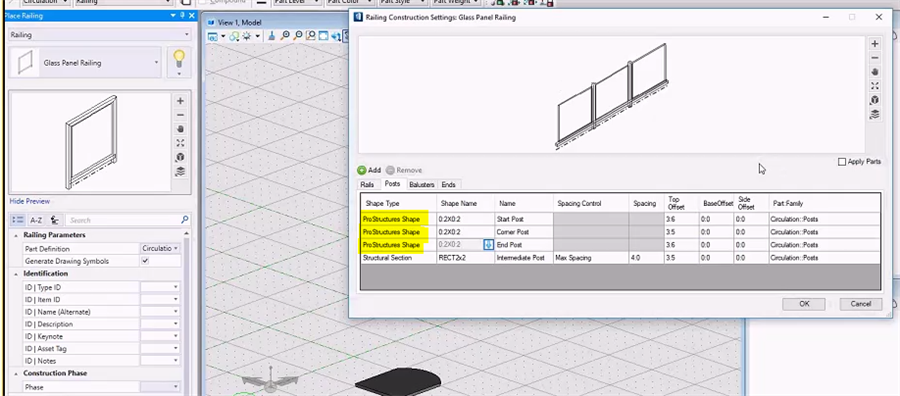This screenshot has height=396, width=900.
Task: Confirm dialog with OK
Action: pyautogui.click(x=804, y=304)
